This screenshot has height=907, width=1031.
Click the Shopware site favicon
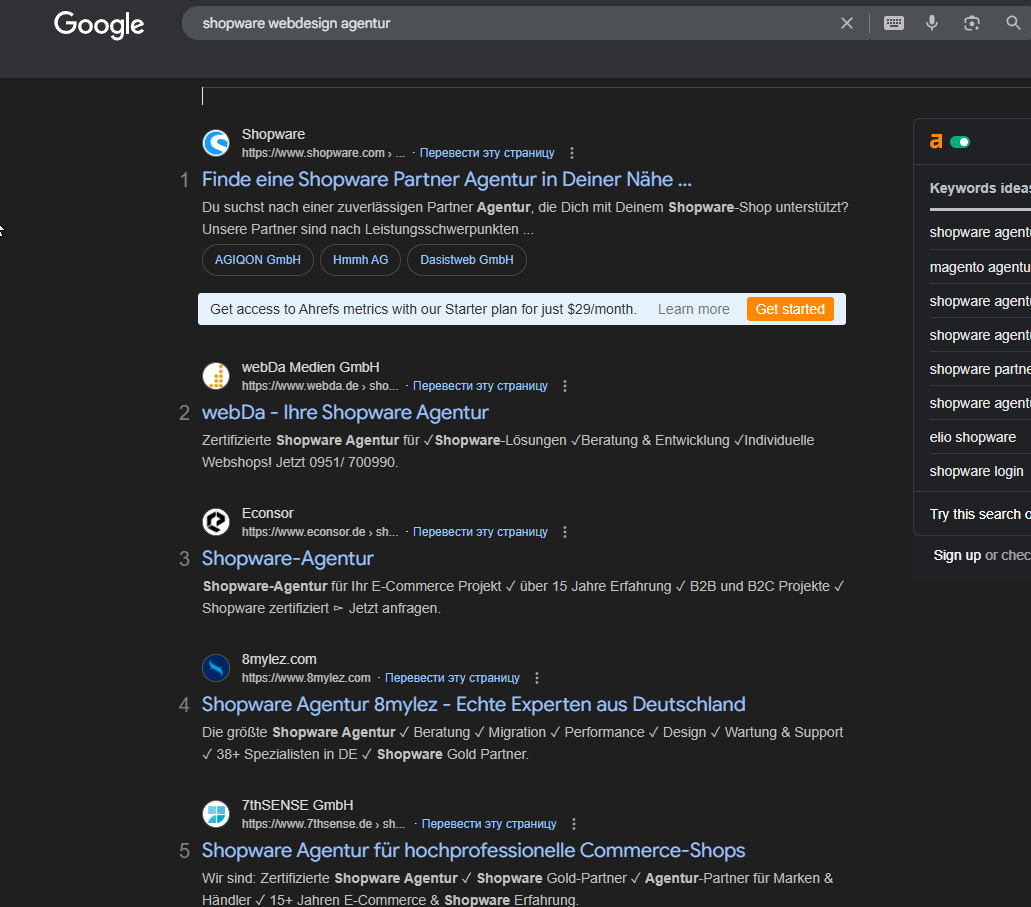coord(216,143)
